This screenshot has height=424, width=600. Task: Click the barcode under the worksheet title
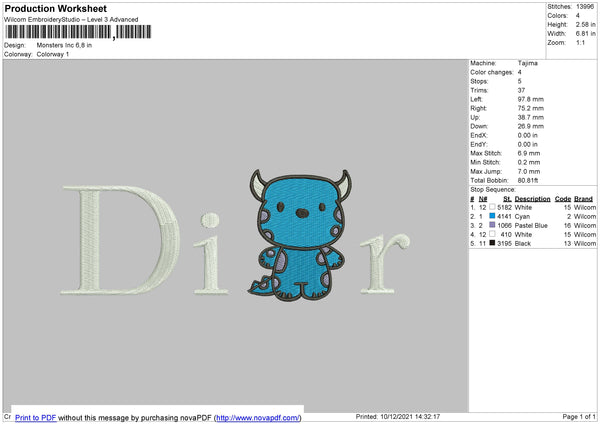pos(78,32)
